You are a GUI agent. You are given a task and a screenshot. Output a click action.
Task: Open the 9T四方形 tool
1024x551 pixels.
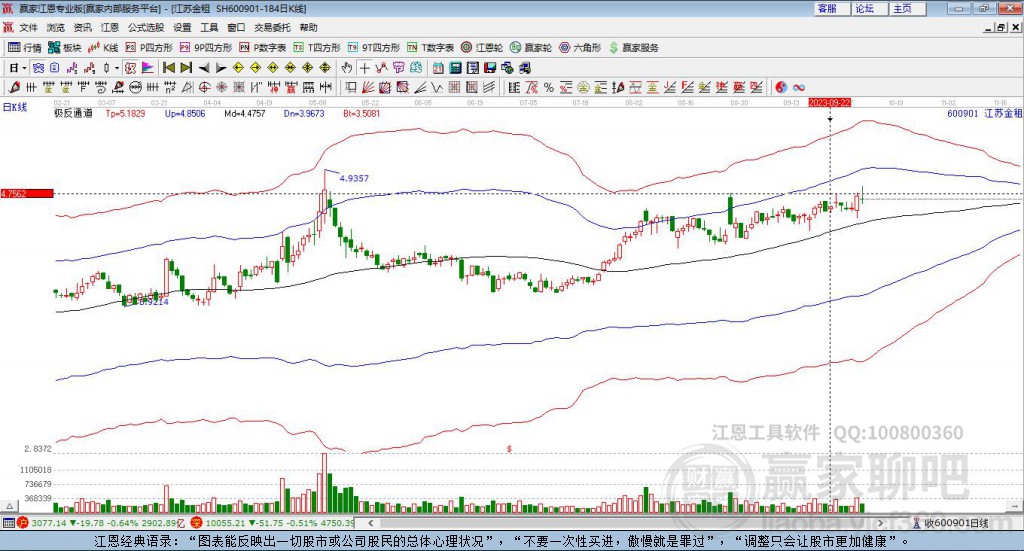tap(374, 48)
